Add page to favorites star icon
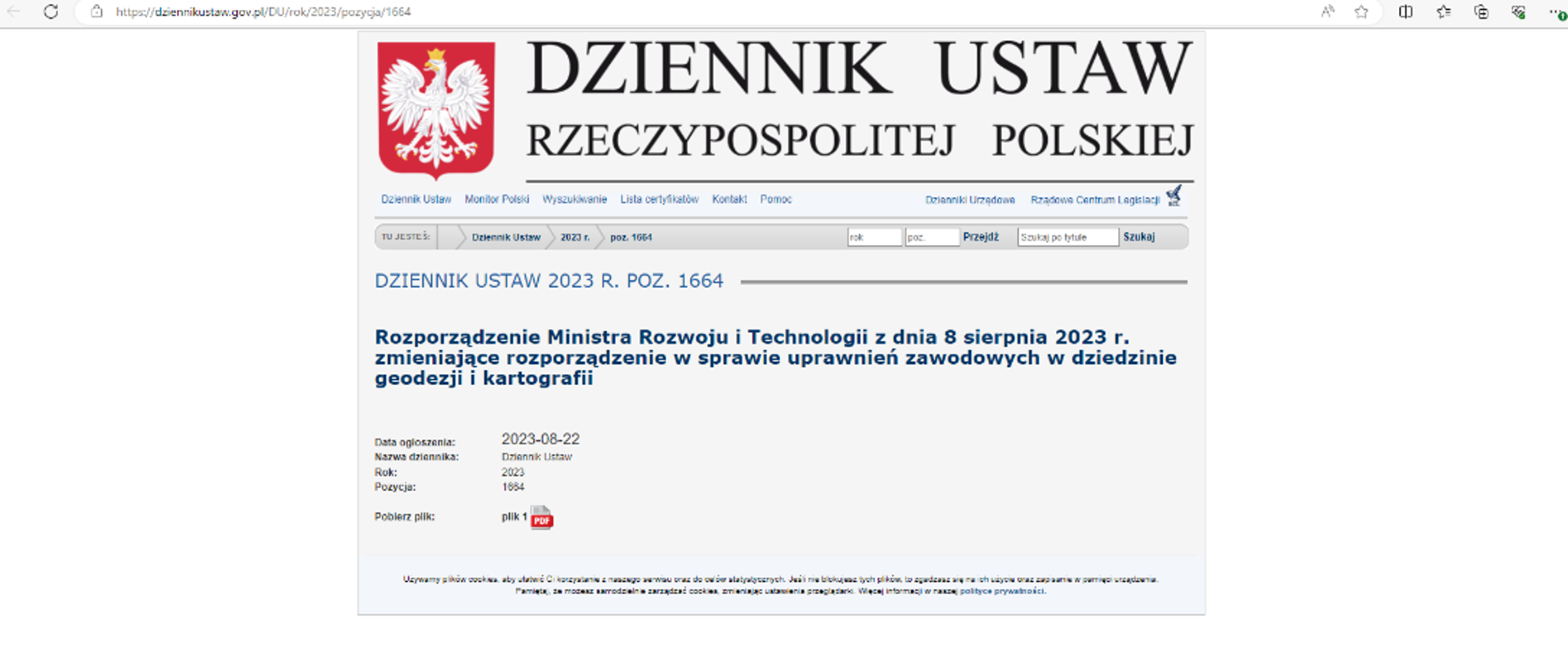 click(1361, 12)
